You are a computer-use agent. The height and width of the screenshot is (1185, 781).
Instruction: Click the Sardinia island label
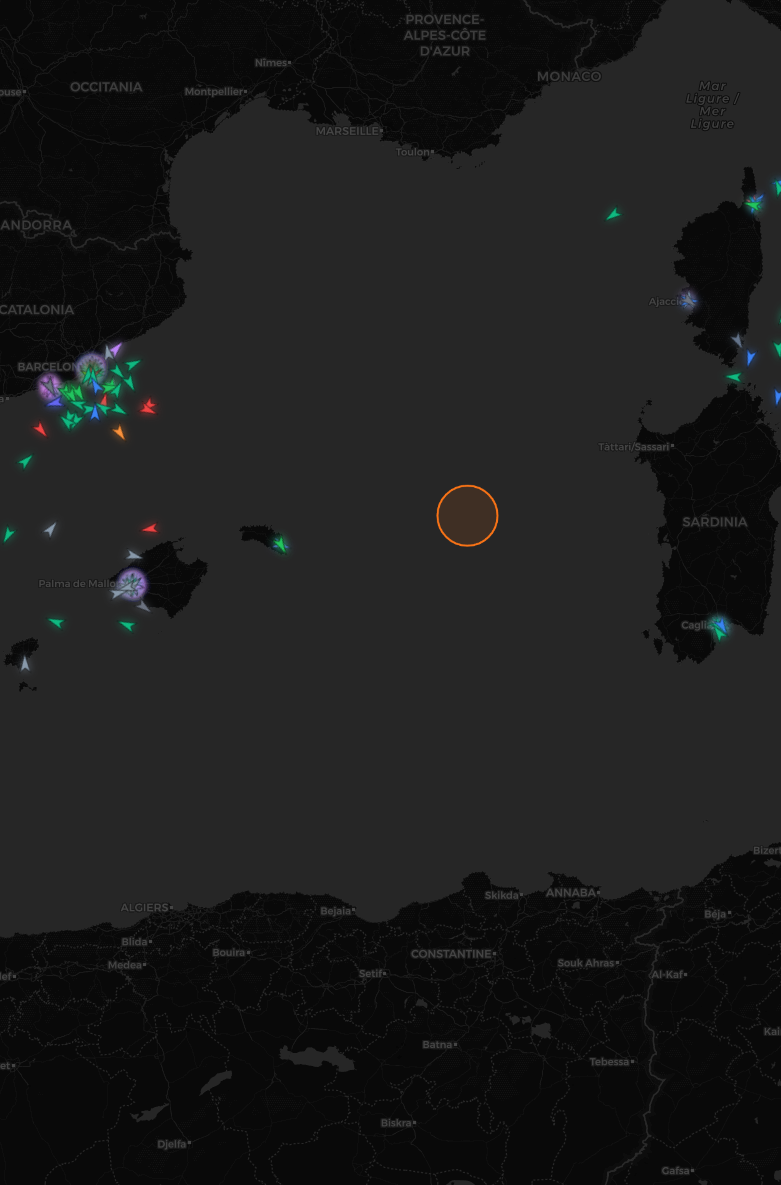tap(714, 522)
